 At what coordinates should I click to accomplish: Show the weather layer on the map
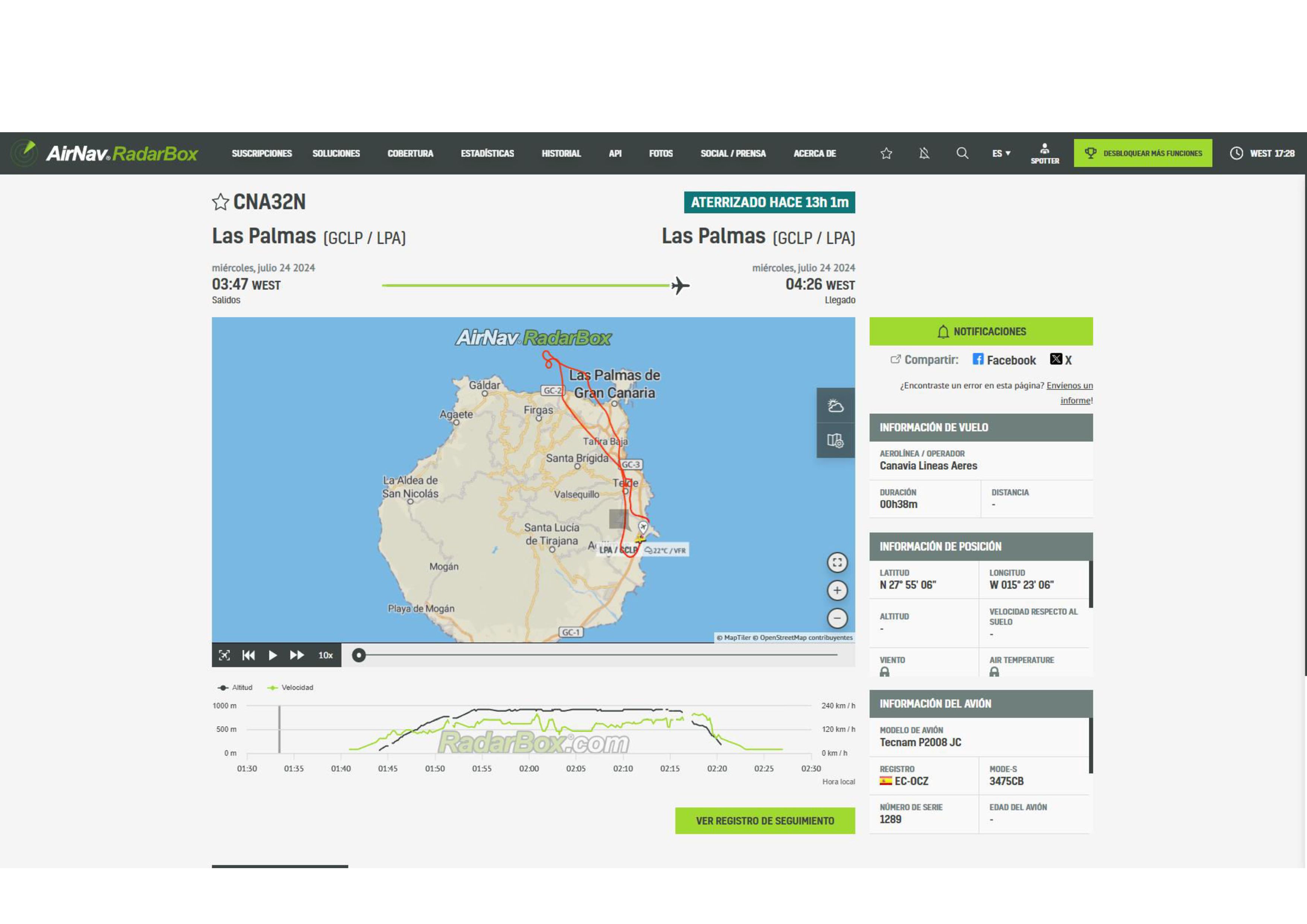click(x=835, y=406)
